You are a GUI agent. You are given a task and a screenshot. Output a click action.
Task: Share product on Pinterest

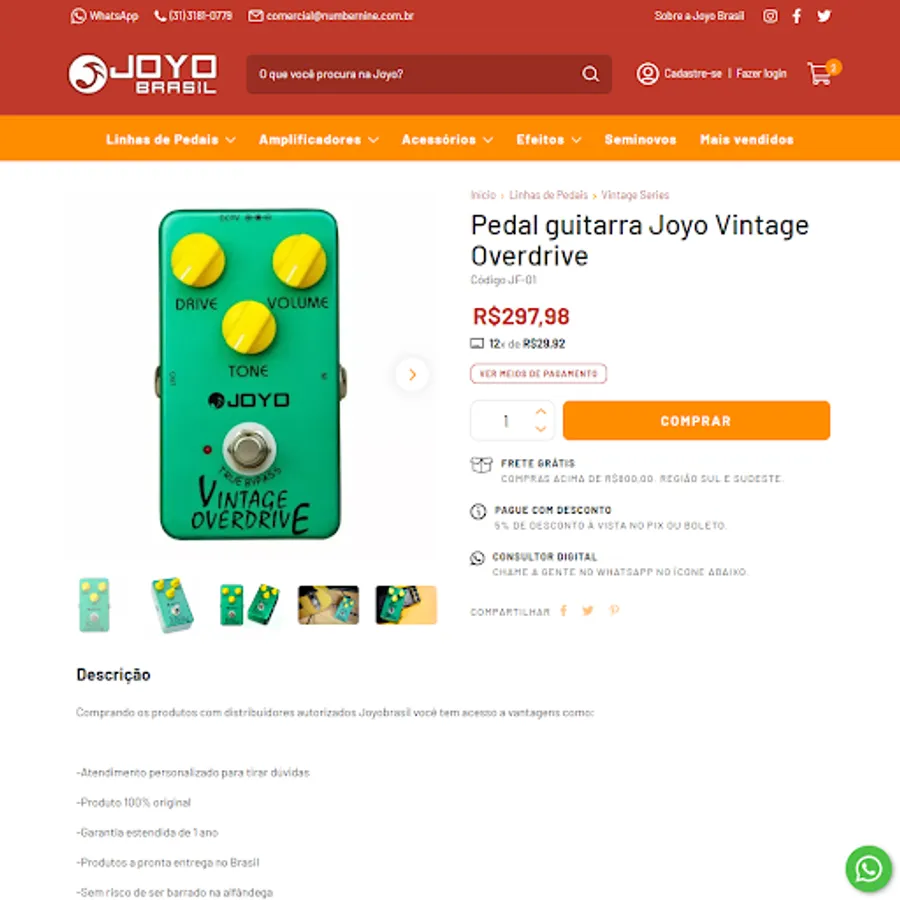coord(614,610)
